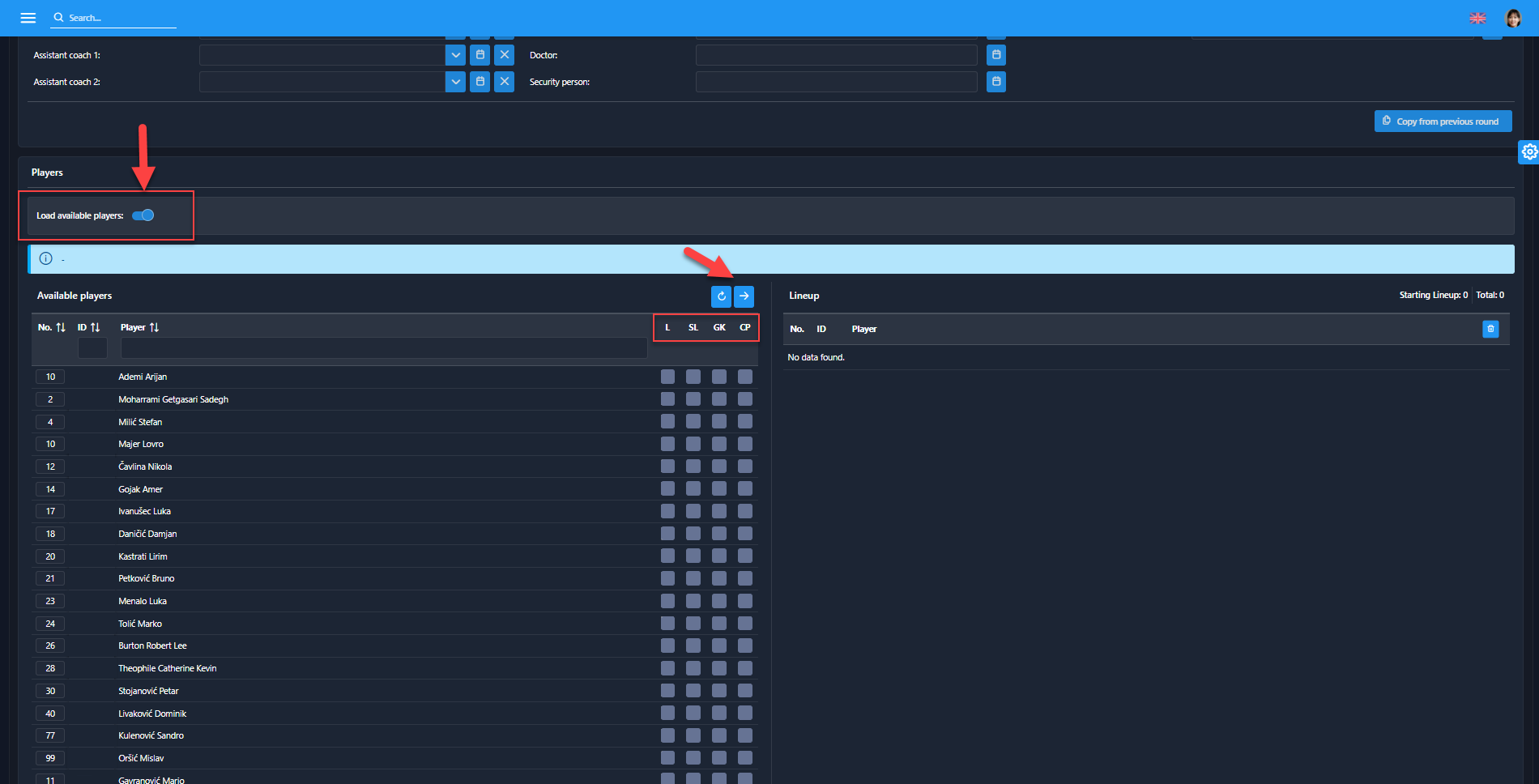Switch language using the UK flag

tap(1477, 18)
